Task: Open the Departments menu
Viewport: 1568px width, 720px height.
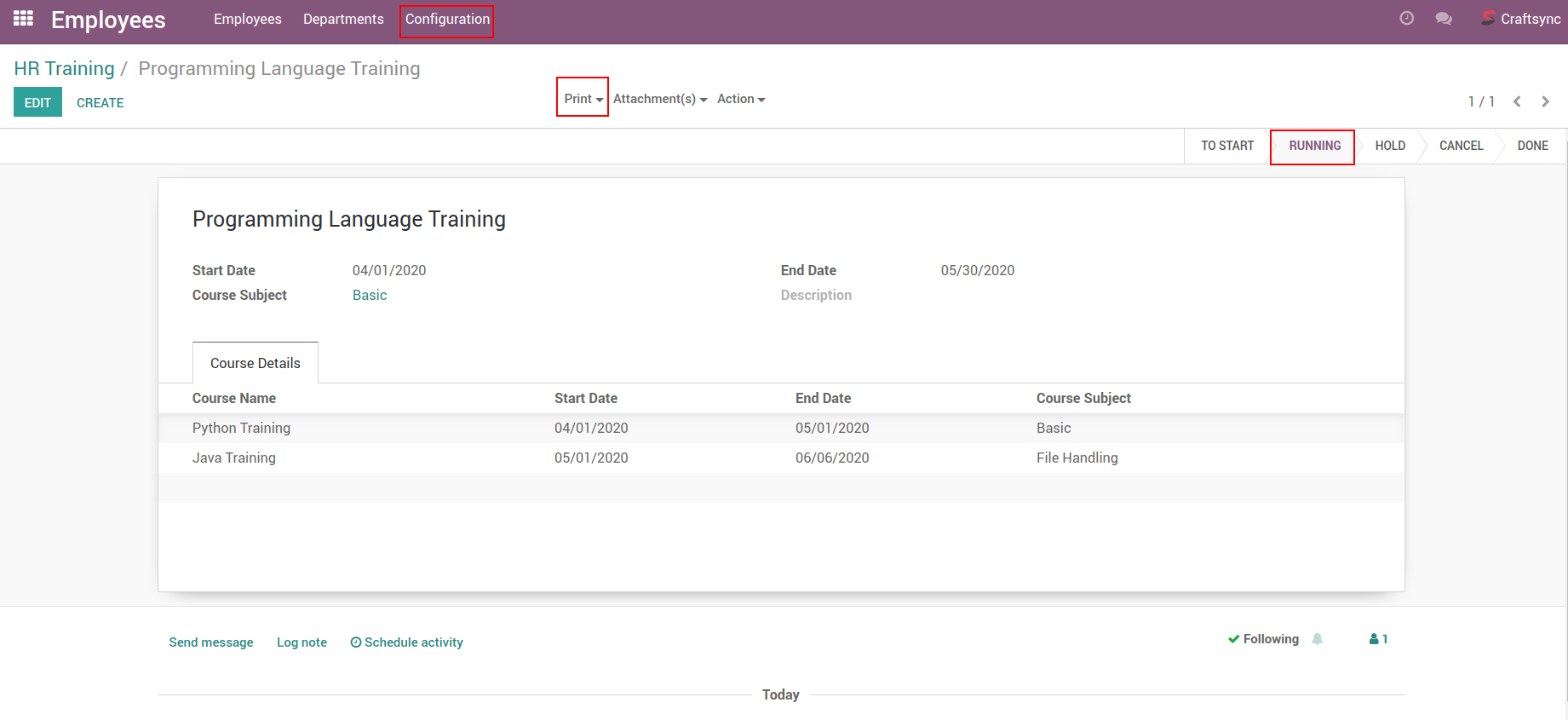Action: click(x=343, y=19)
